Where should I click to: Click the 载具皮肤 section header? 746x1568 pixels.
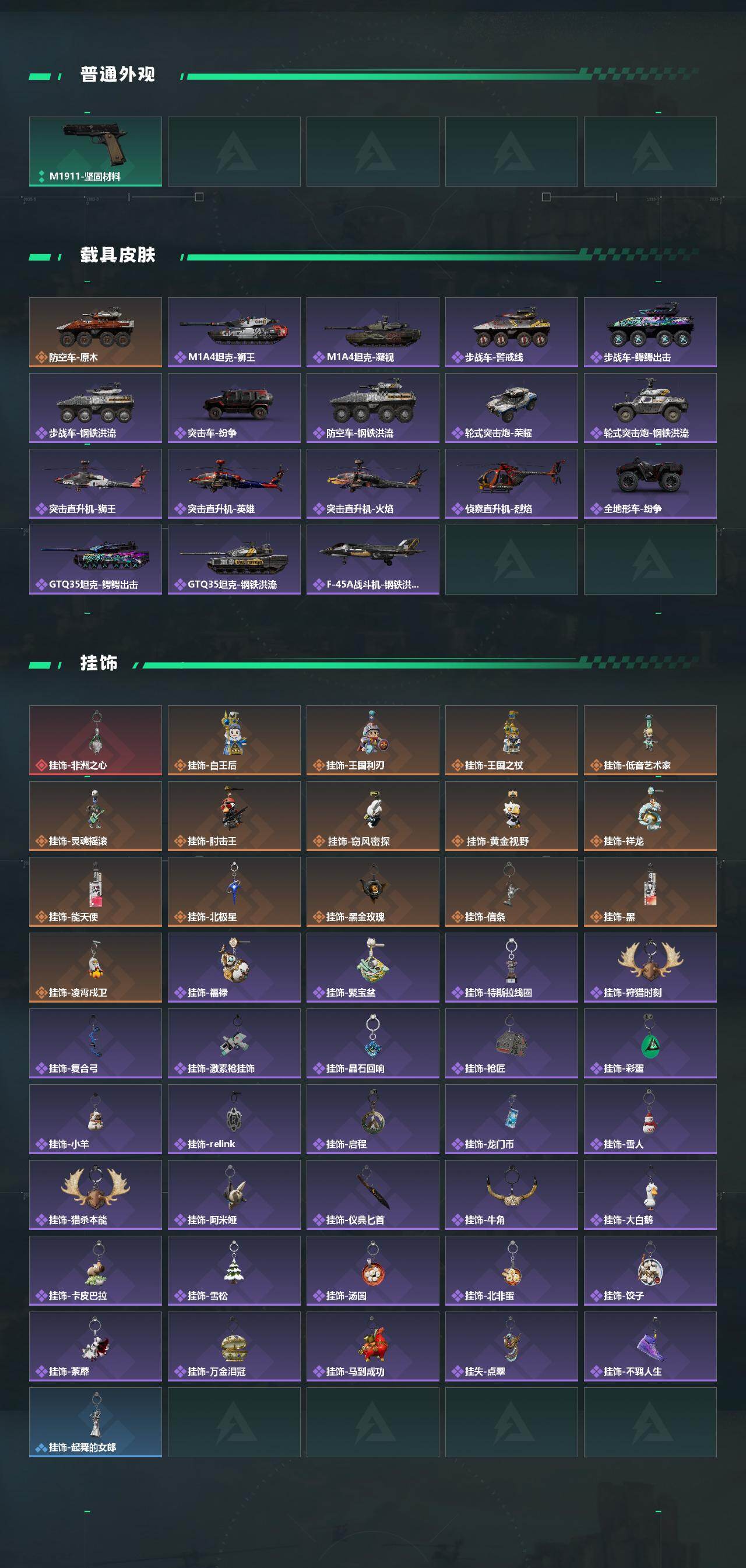(x=118, y=255)
